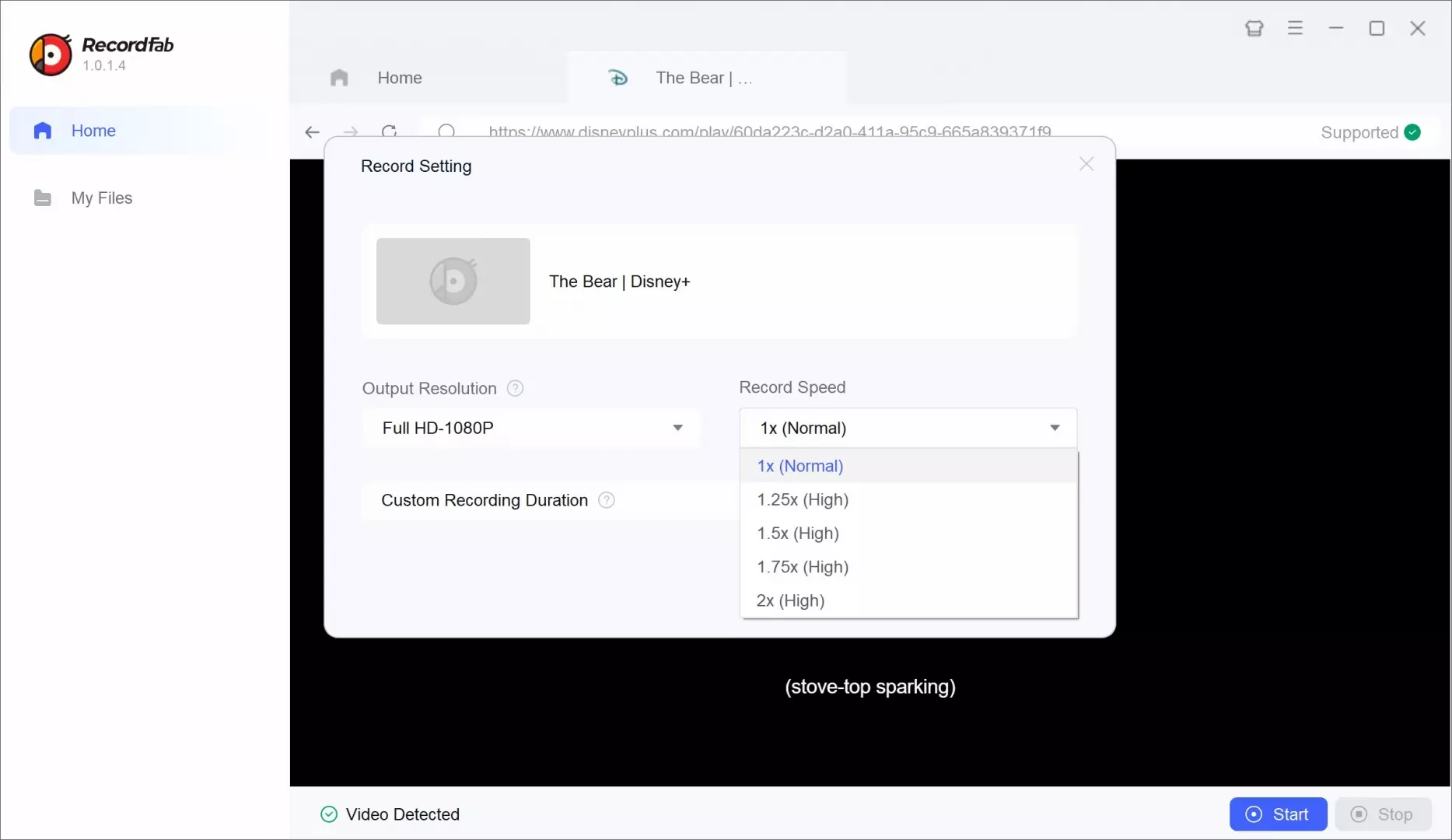Click the Video Detected status icon

[x=329, y=814]
